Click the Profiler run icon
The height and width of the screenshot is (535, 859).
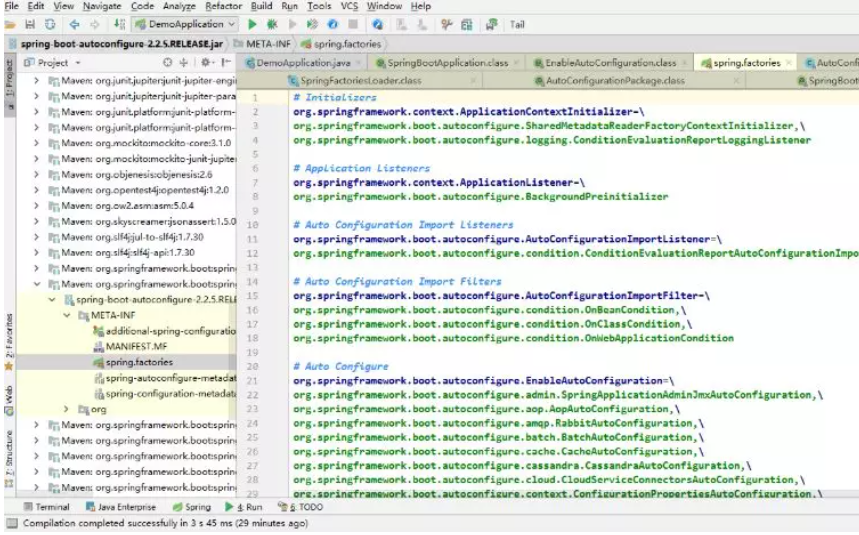(x=312, y=25)
